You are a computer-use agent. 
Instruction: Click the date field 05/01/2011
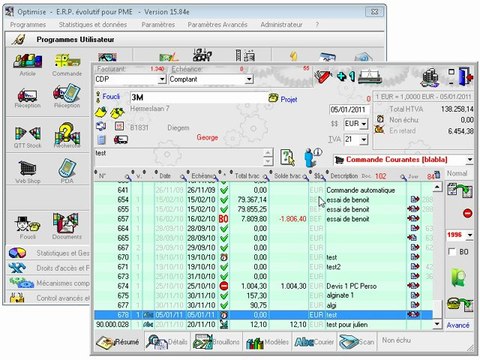pyautogui.click(x=348, y=110)
